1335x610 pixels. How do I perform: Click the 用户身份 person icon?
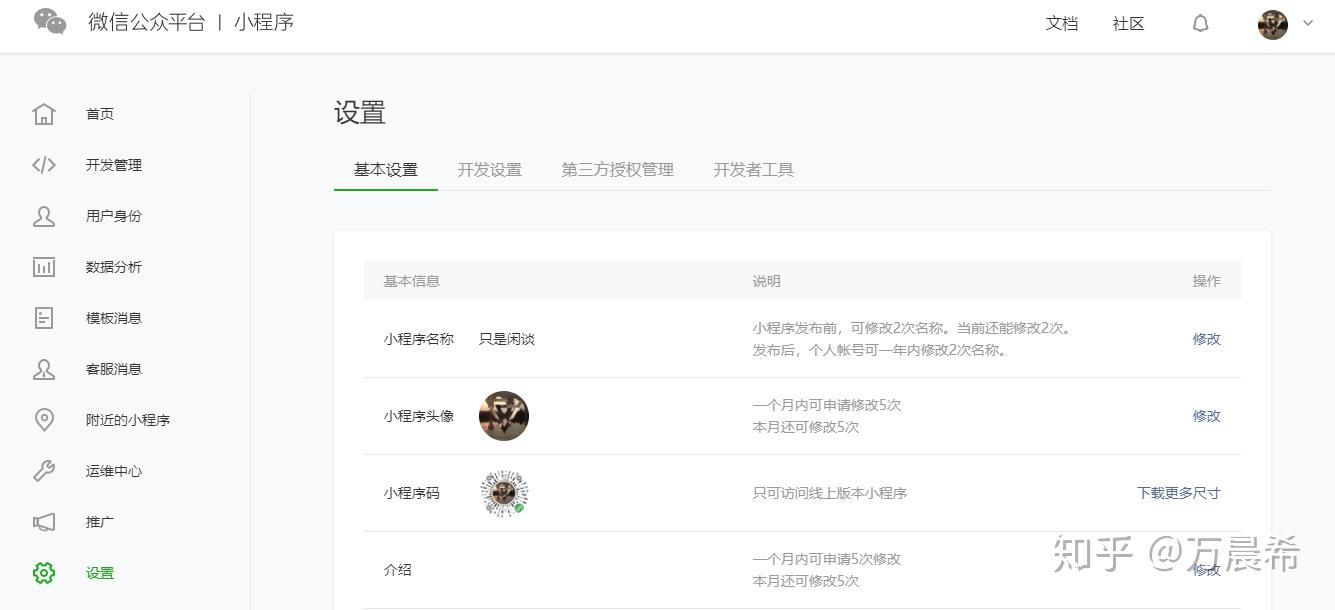tap(44, 216)
